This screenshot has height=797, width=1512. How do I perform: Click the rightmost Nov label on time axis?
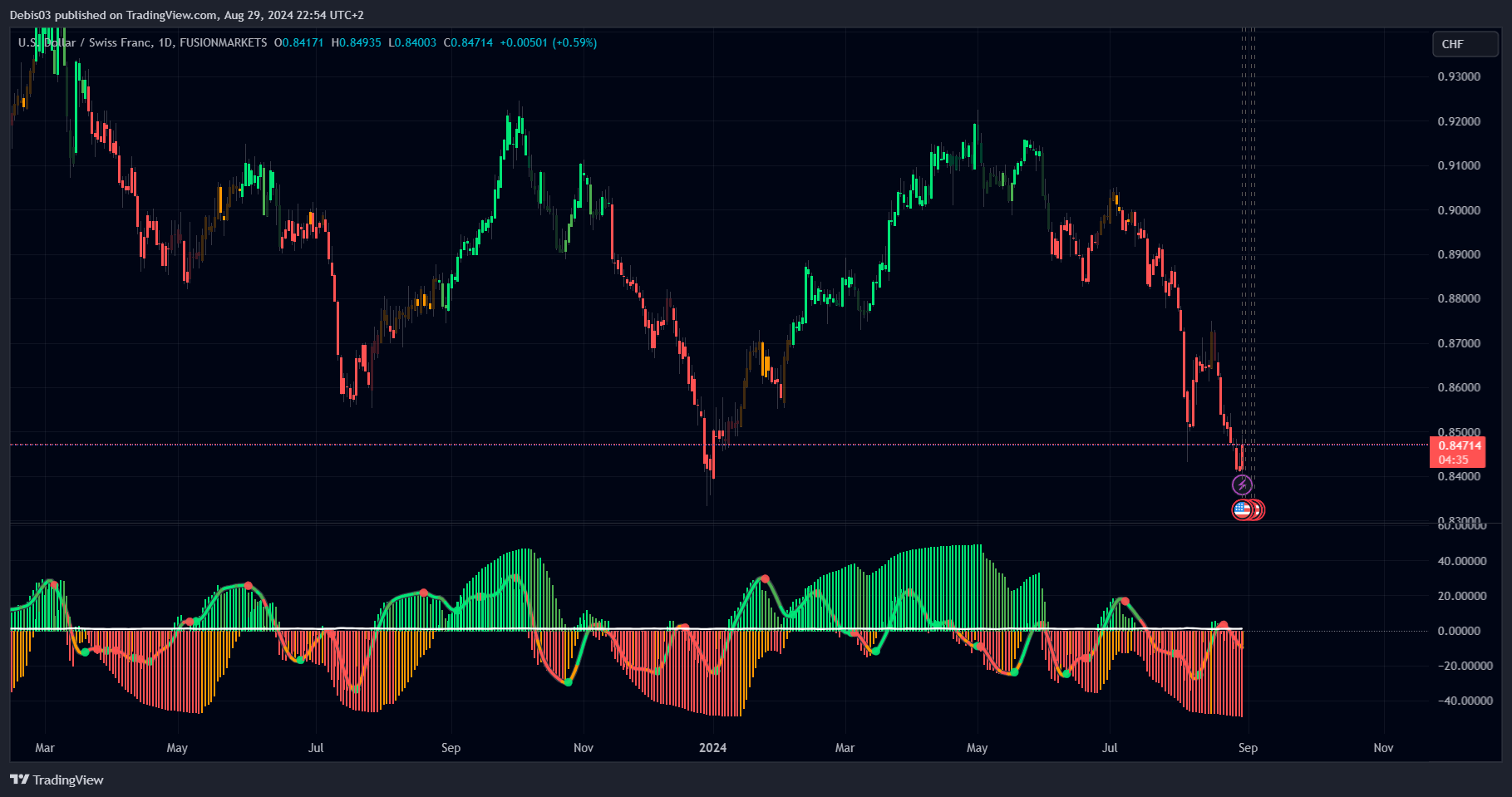click(x=1383, y=748)
